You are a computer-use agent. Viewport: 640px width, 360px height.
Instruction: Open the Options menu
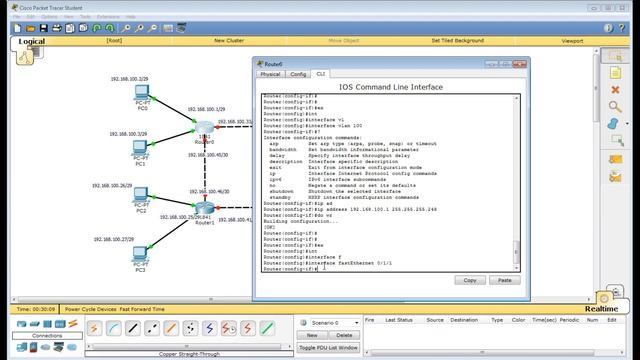[x=49, y=17]
